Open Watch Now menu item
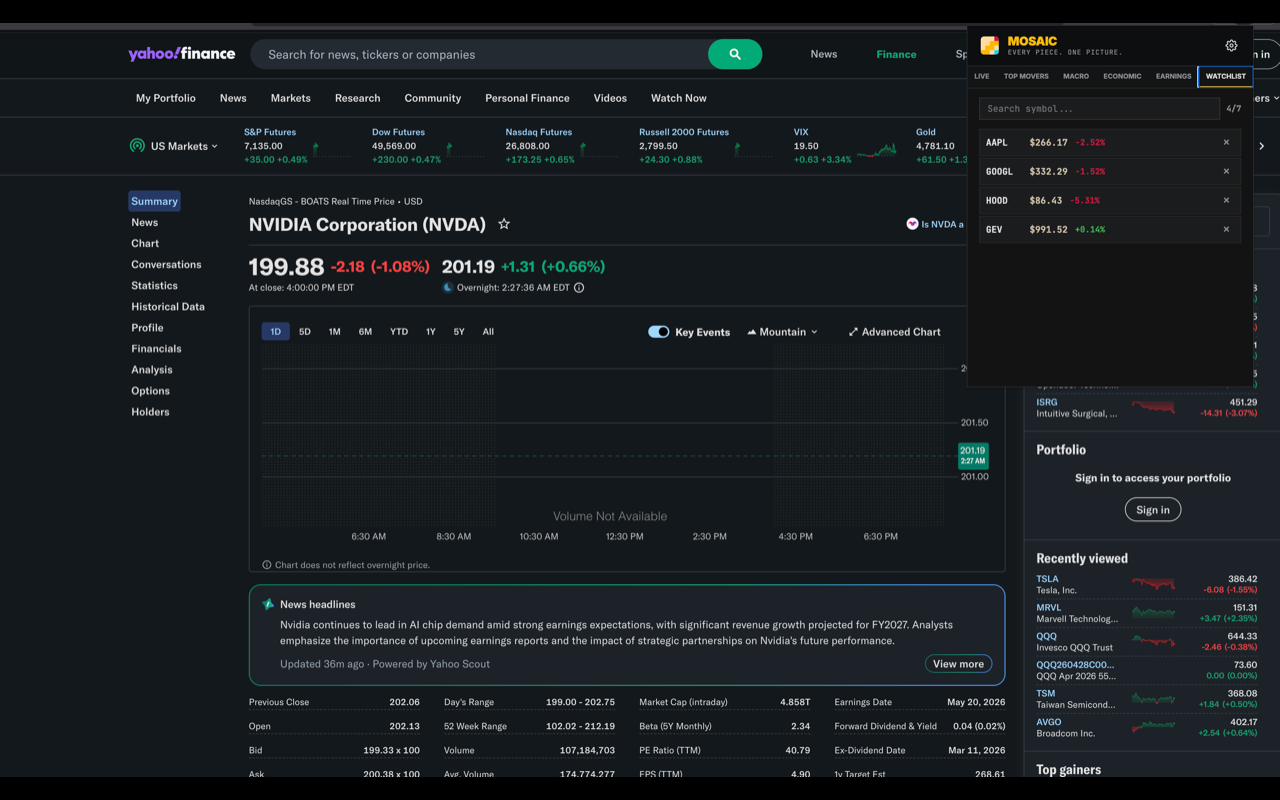The width and height of the screenshot is (1280, 800). pyautogui.click(x=678, y=98)
